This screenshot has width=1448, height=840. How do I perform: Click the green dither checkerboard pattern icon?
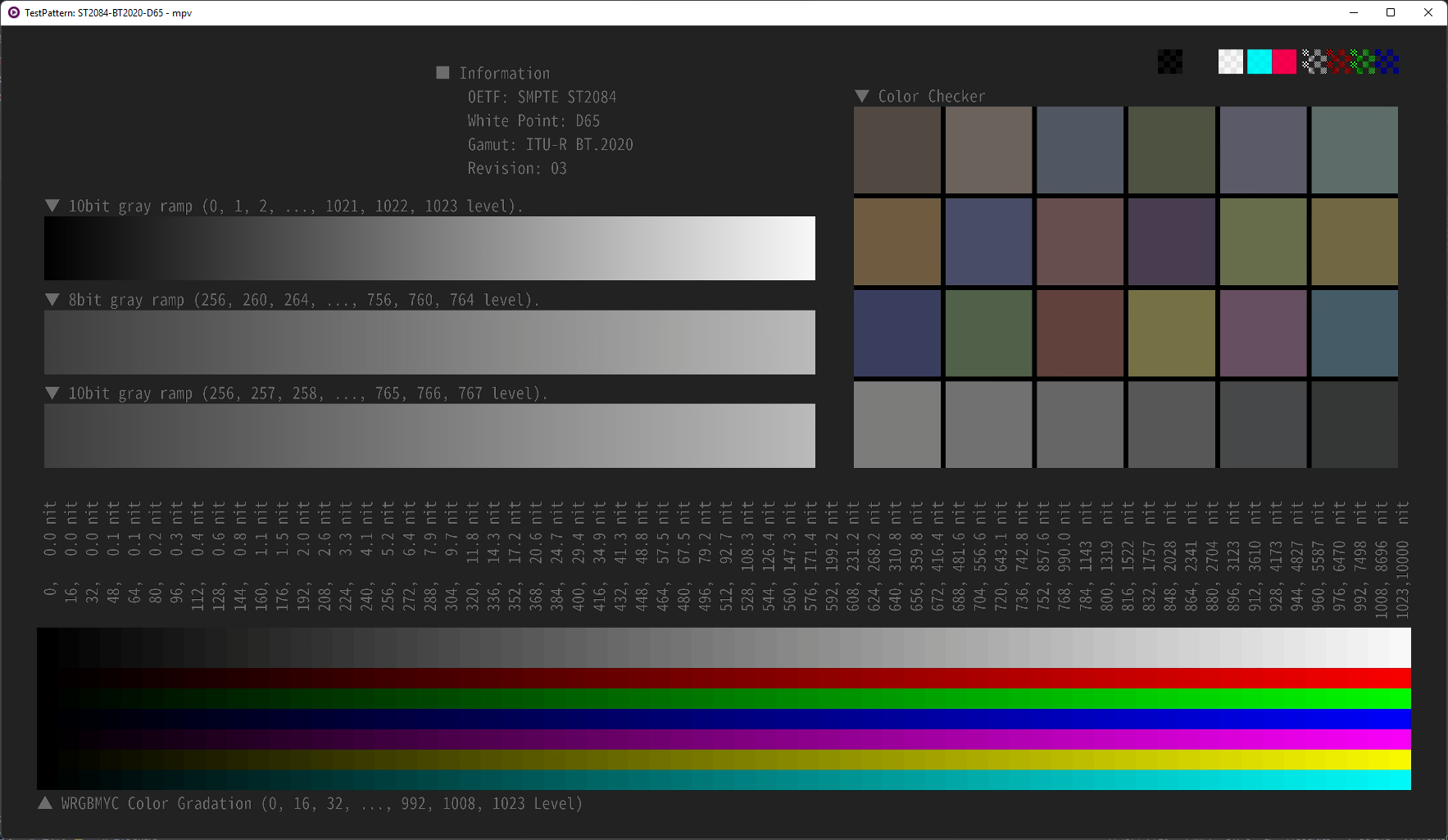[1363, 61]
